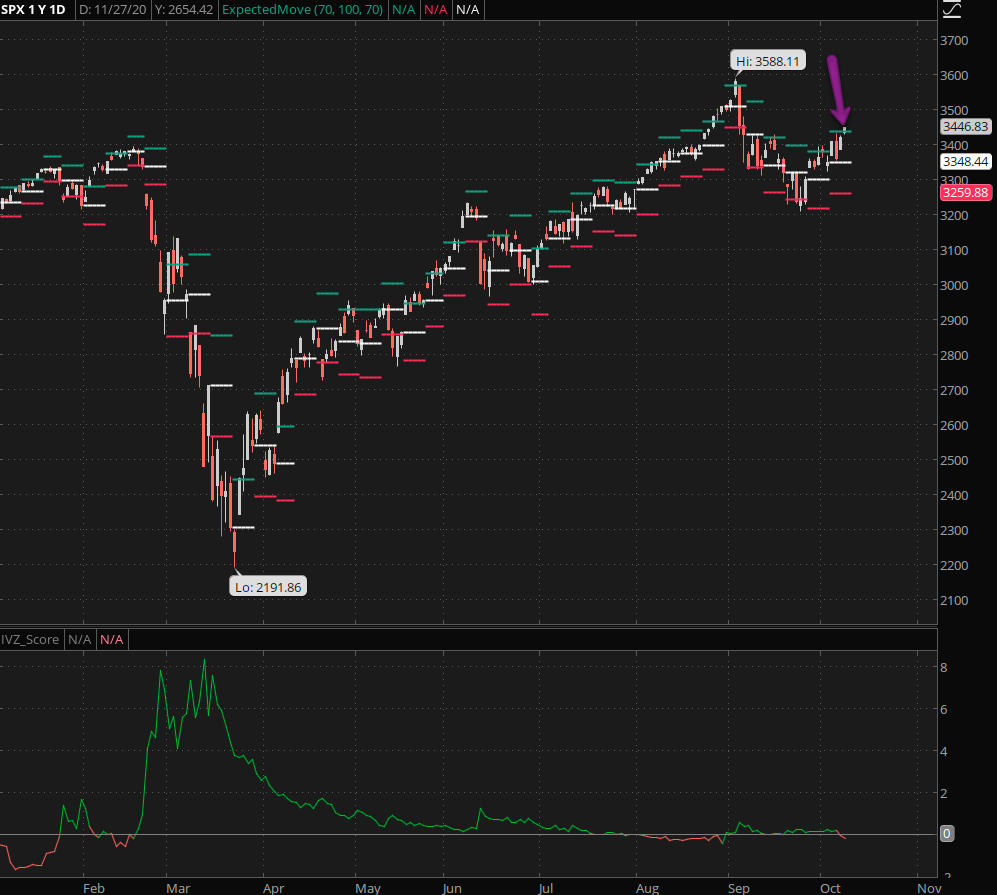
Task: Click the 3000 price axis label
Action: coord(954,285)
